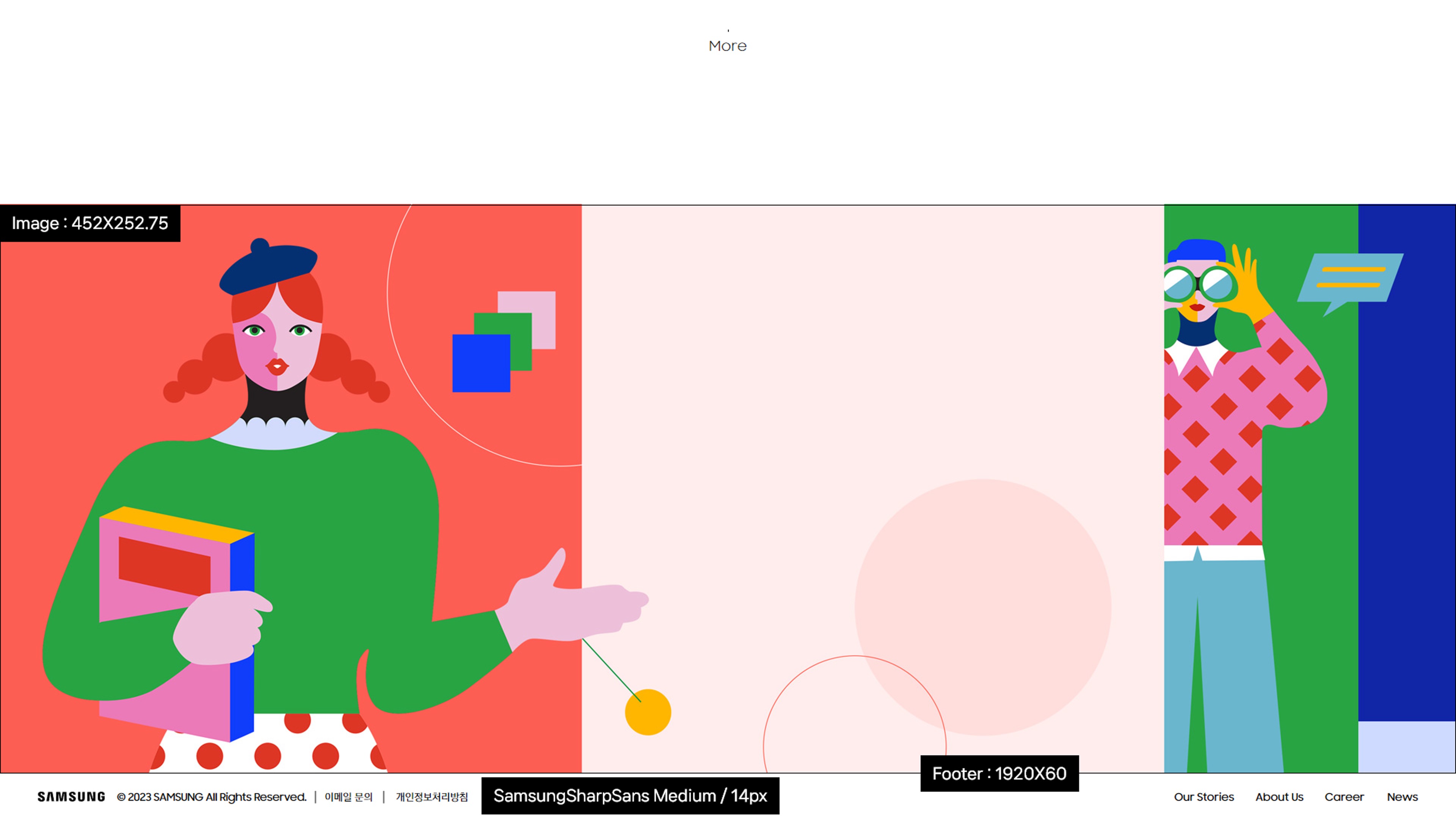
Task: Select Career in the footer navigation
Action: (1344, 797)
